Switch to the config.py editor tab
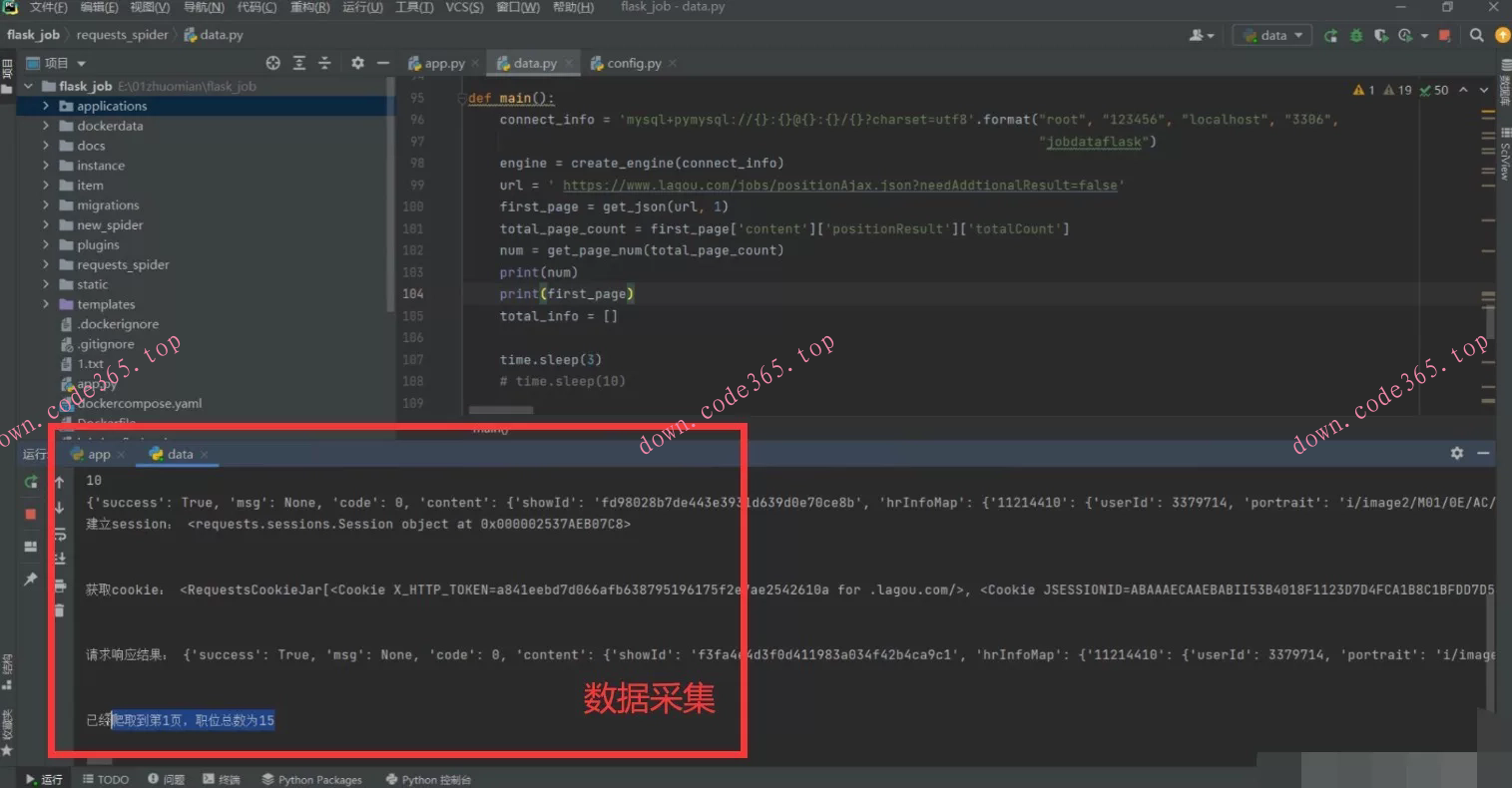This screenshot has height=788, width=1512. [633, 63]
